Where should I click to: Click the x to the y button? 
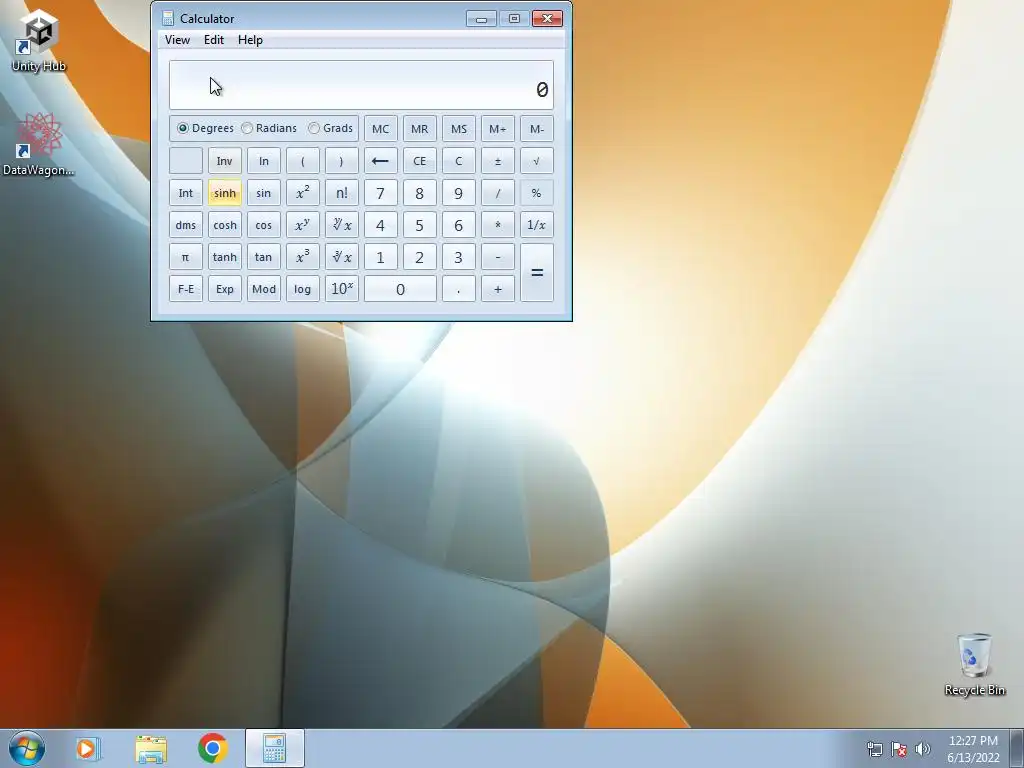pos(302,225)
